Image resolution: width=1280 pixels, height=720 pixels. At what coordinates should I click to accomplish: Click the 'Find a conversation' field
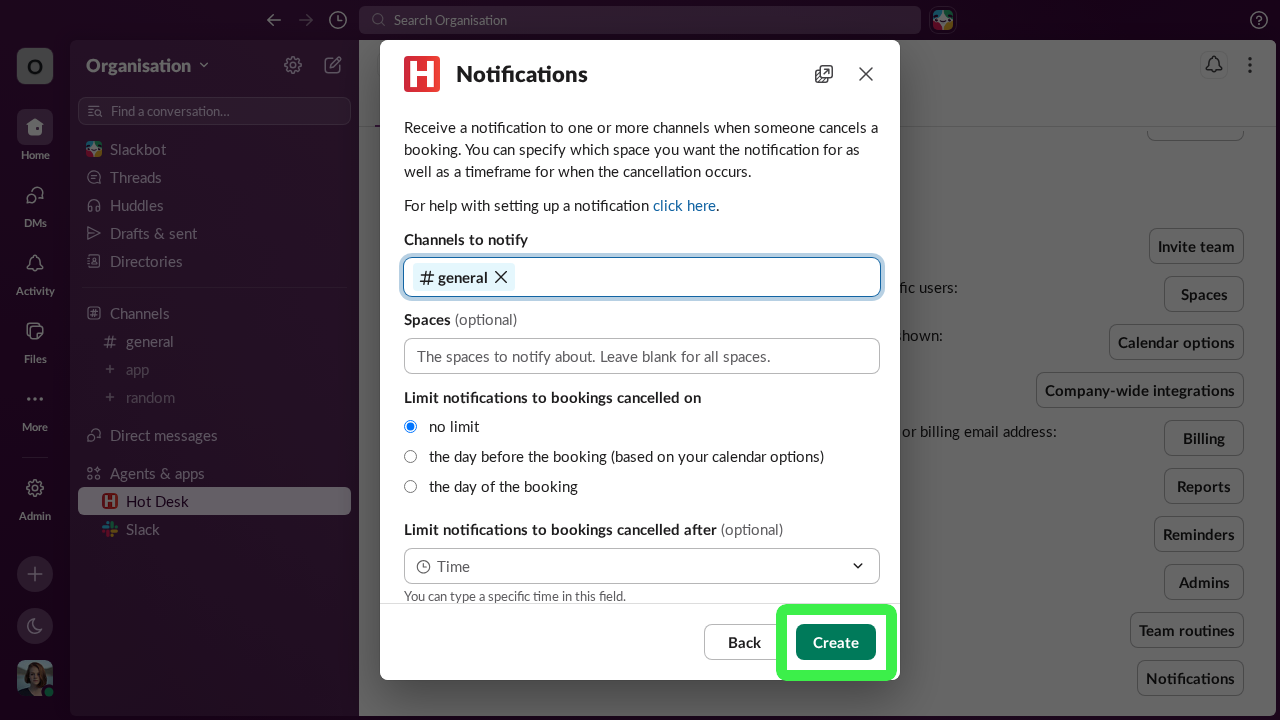click(214, 111)
